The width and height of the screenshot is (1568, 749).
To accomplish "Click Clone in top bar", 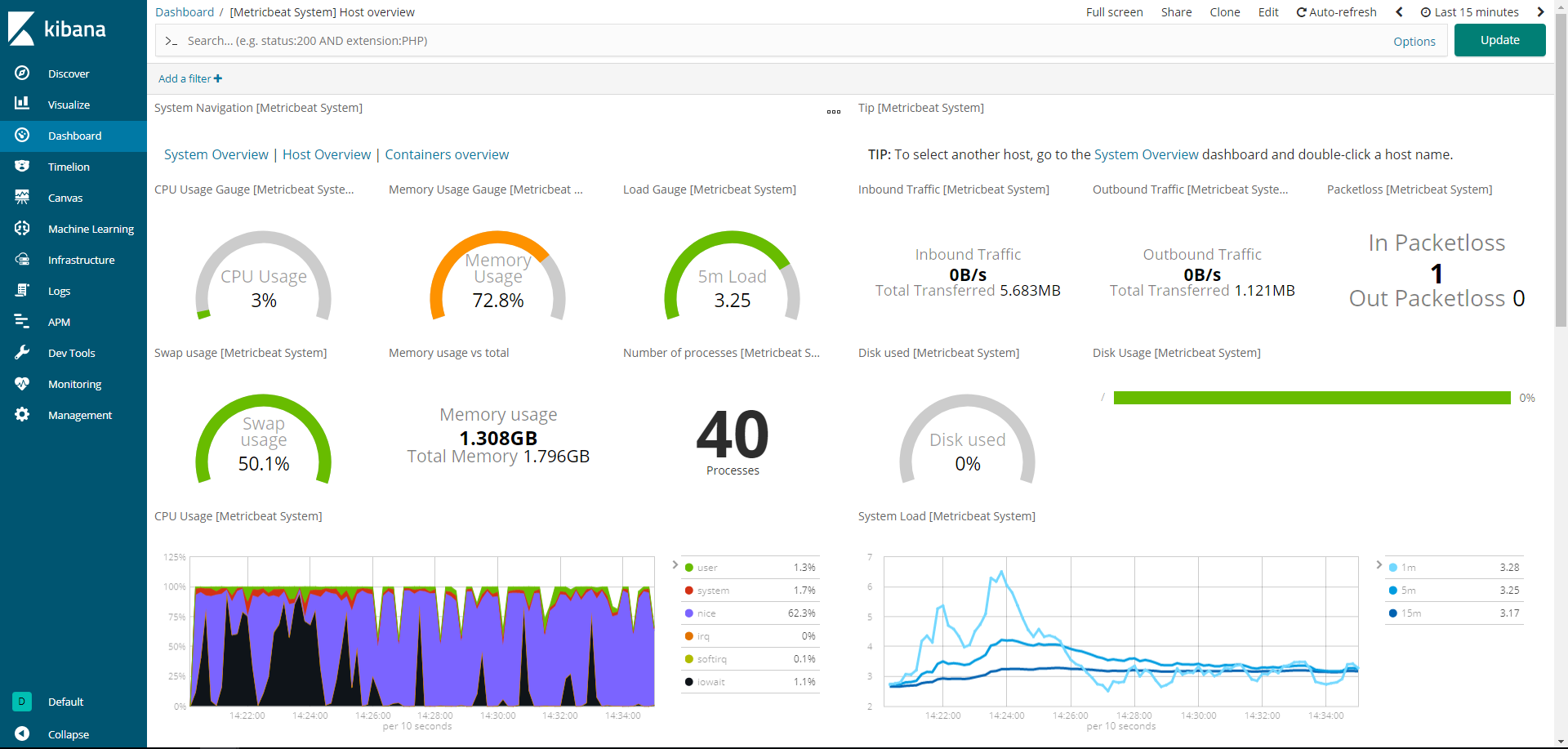I will coord(1224,12).
